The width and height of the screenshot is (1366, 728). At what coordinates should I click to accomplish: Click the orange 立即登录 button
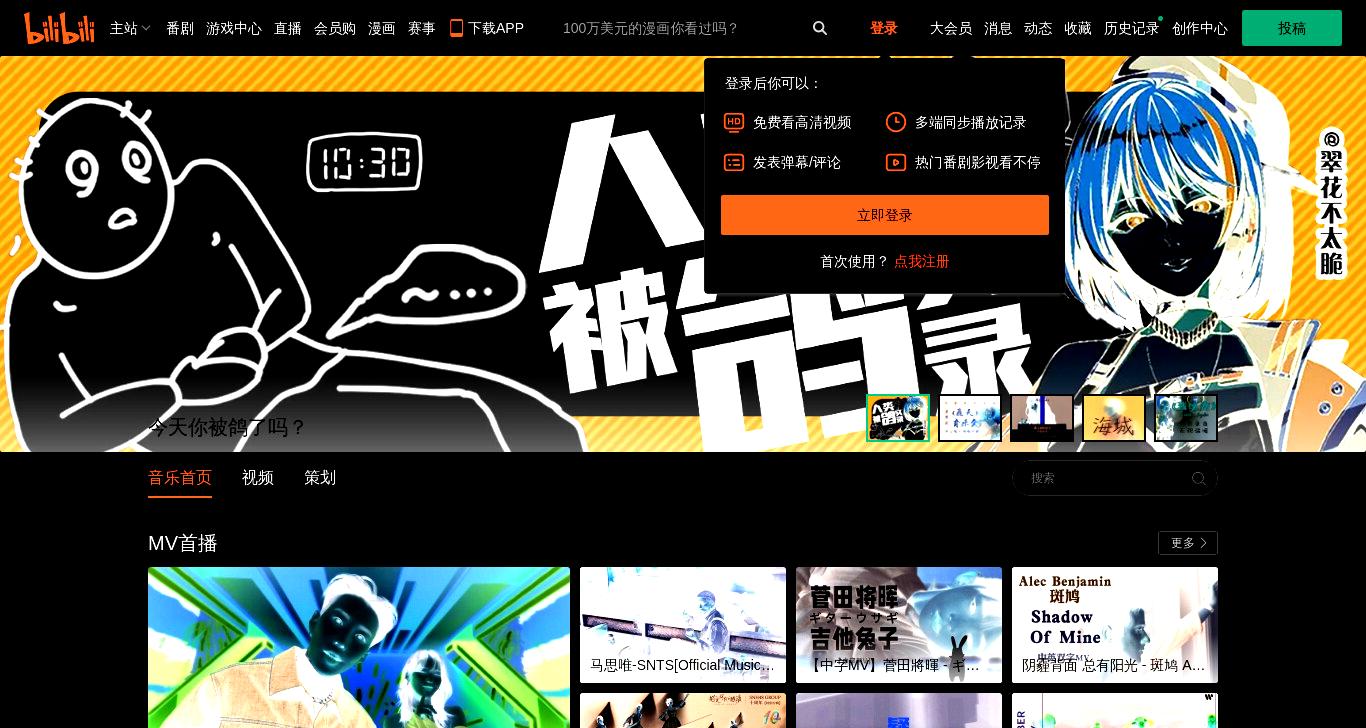[x=885, y=215]
